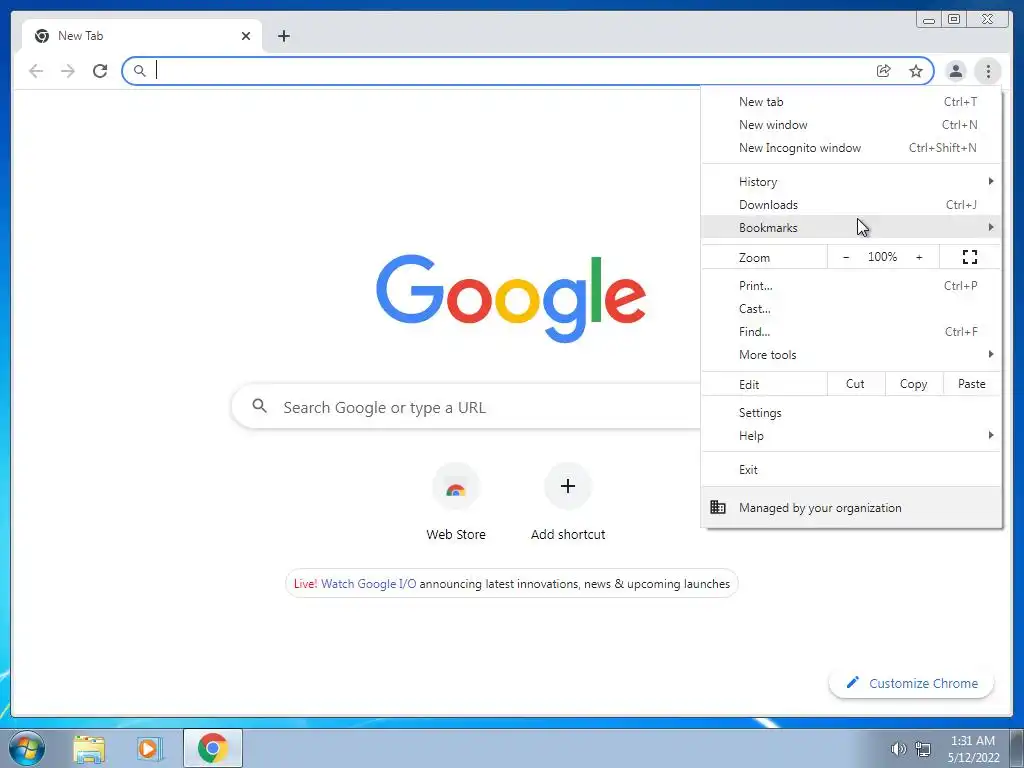Click the back navigation arrow
Screen dimensions: 1024x768
click(36, 71)
